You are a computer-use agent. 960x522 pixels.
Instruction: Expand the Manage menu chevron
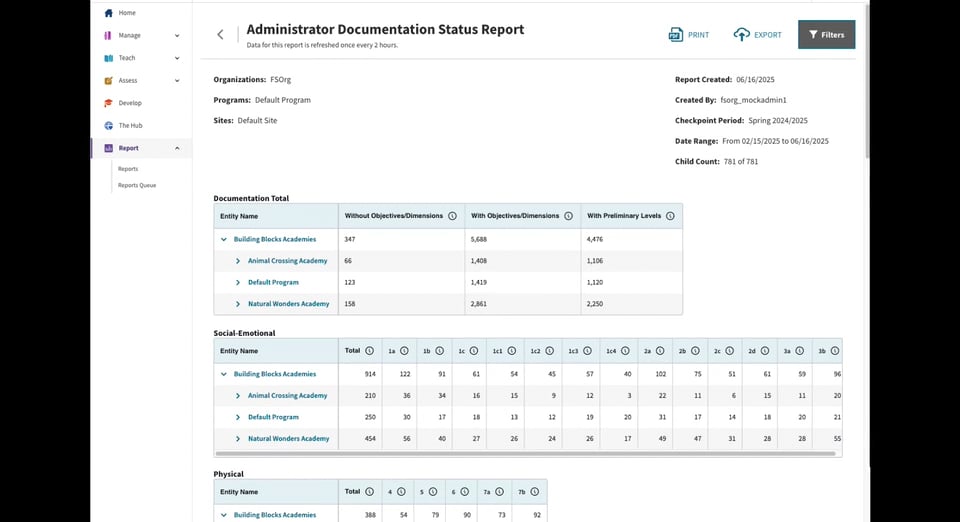point(177,35)
